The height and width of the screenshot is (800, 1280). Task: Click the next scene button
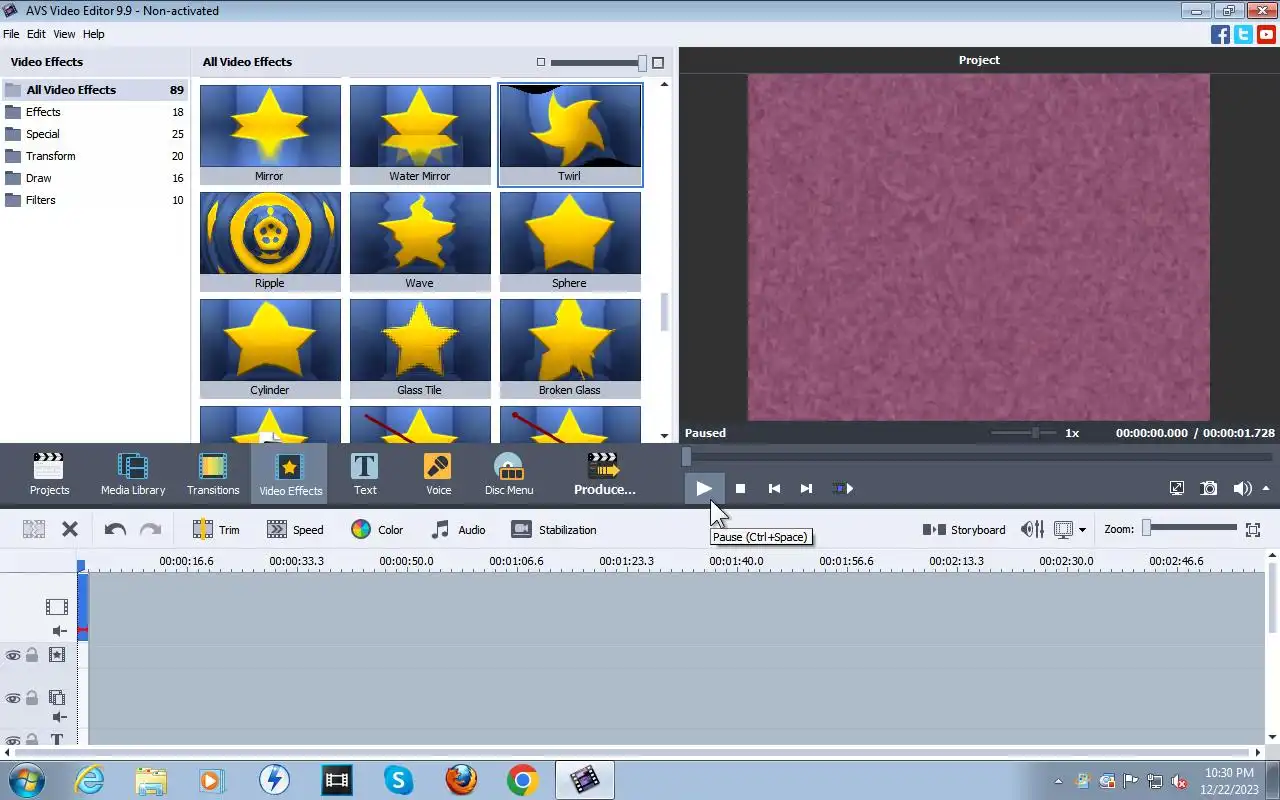[843, 488]
